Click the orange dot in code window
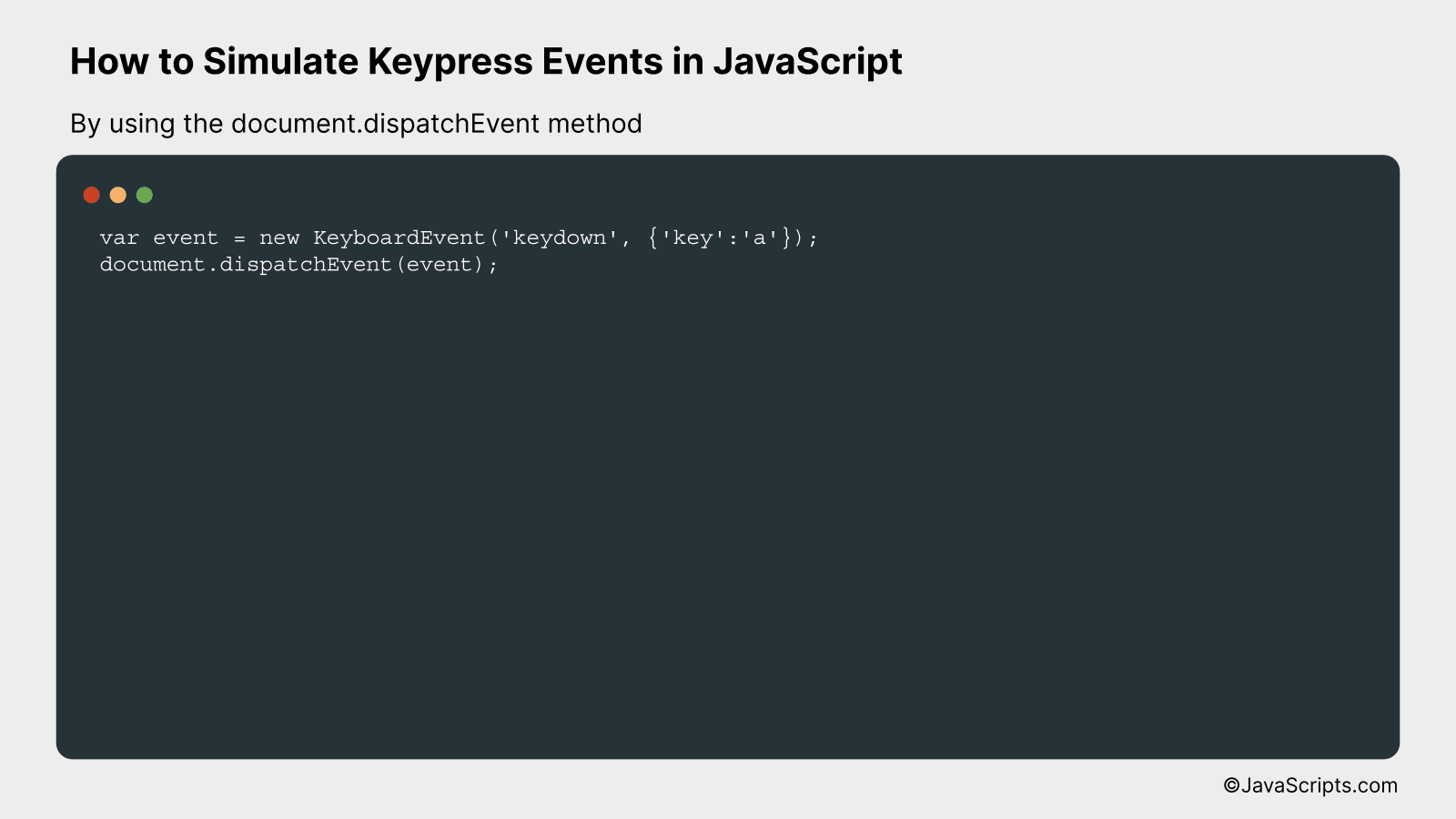Viewport: 1456px width, 819px height. (117, 195)
